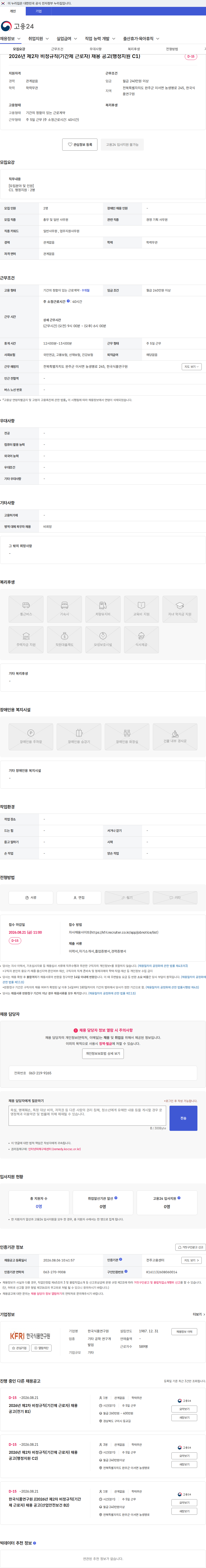Expand the 실업급여 menu dropdown

[x=67, y=38]
